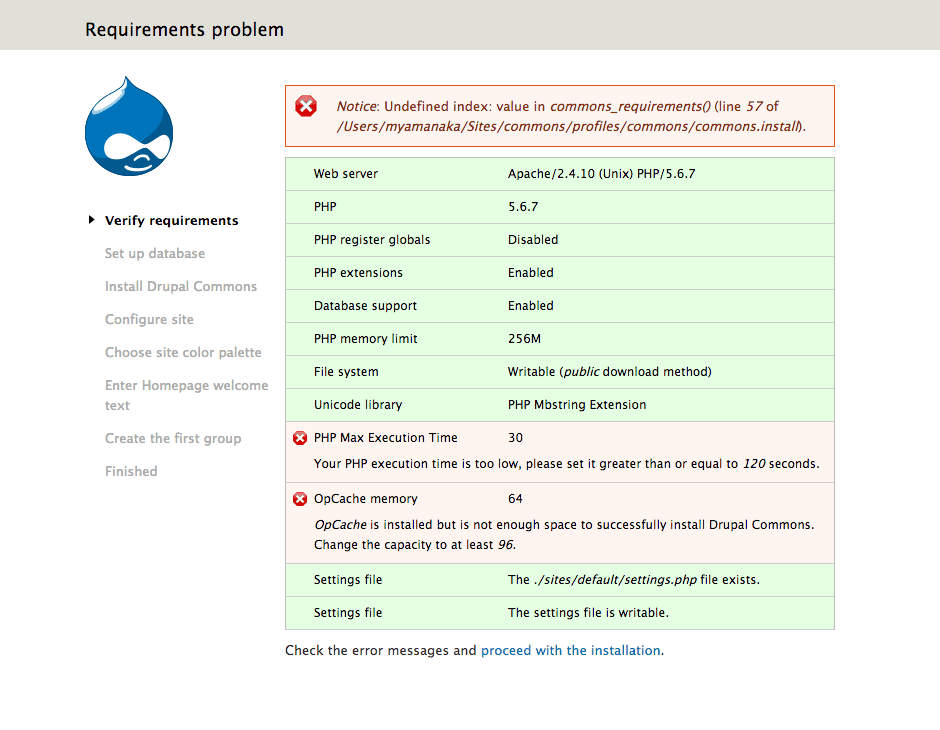This screenshot has width=940, height=730.
Task: Click the PHP memory limit 256M value
Action: pos(524,339)
